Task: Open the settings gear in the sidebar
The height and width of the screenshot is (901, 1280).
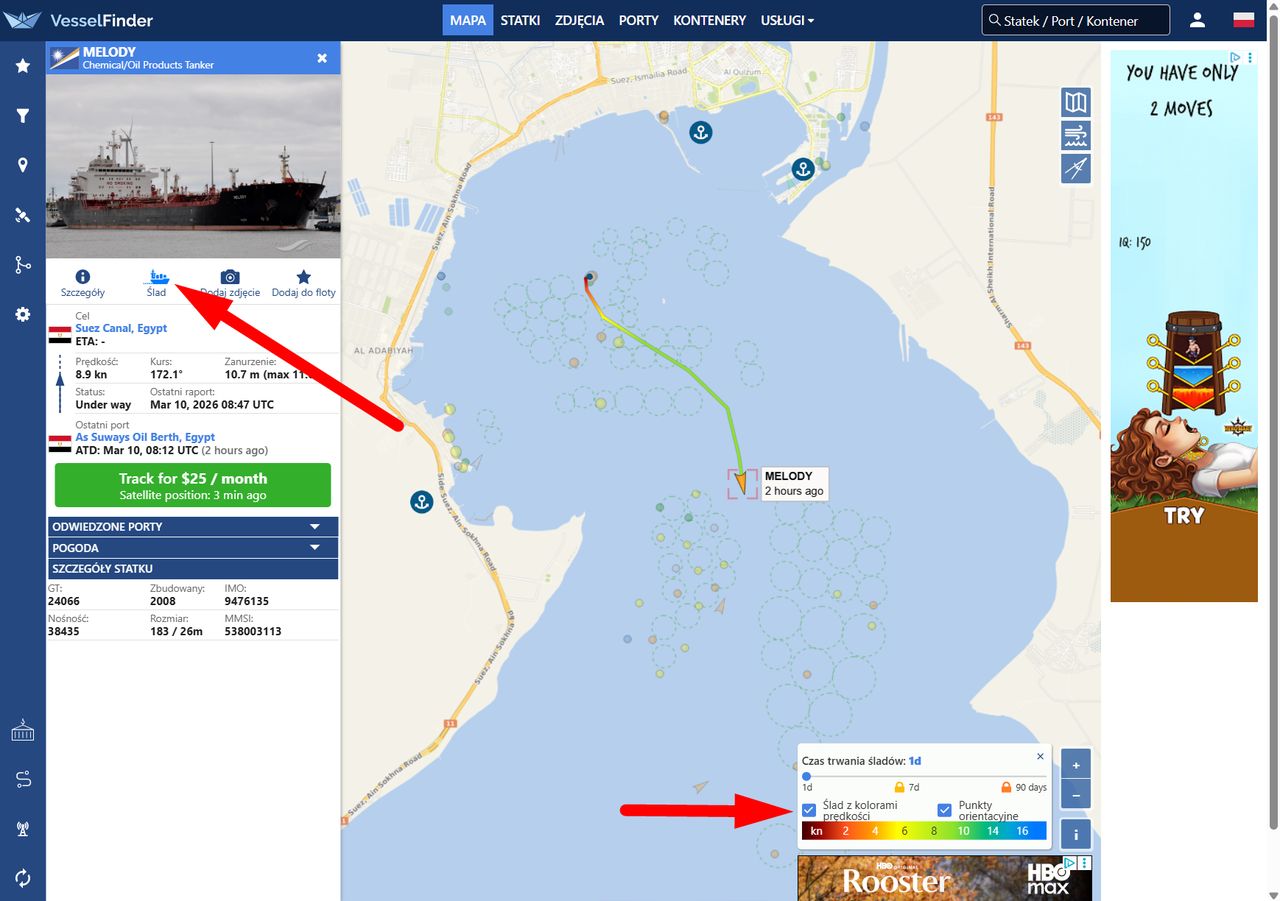Action: click(23, 314)
